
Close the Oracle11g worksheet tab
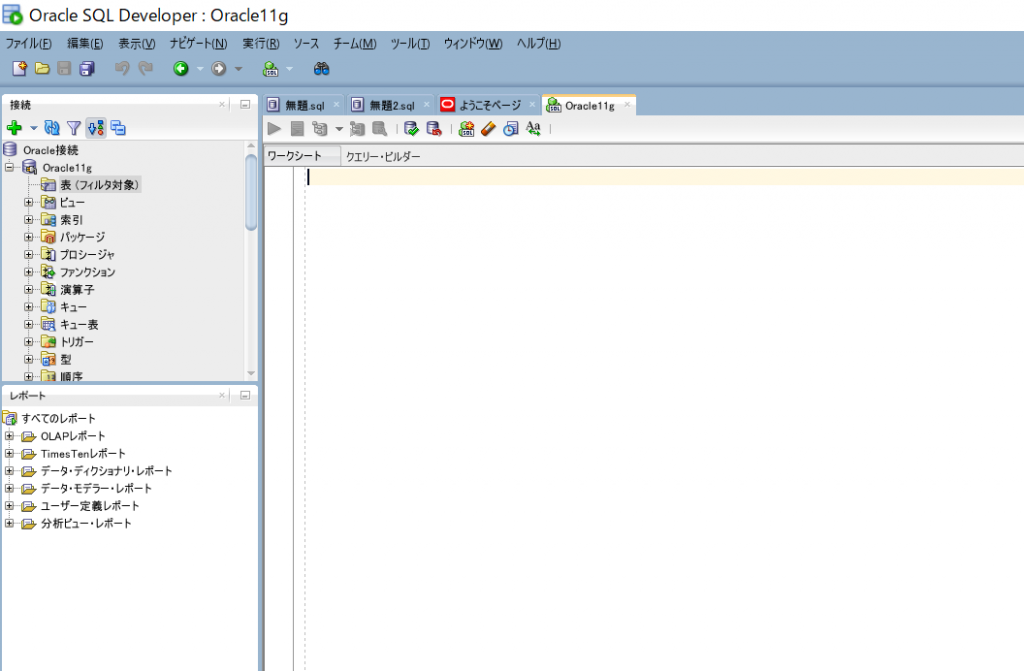coord(627,105)
